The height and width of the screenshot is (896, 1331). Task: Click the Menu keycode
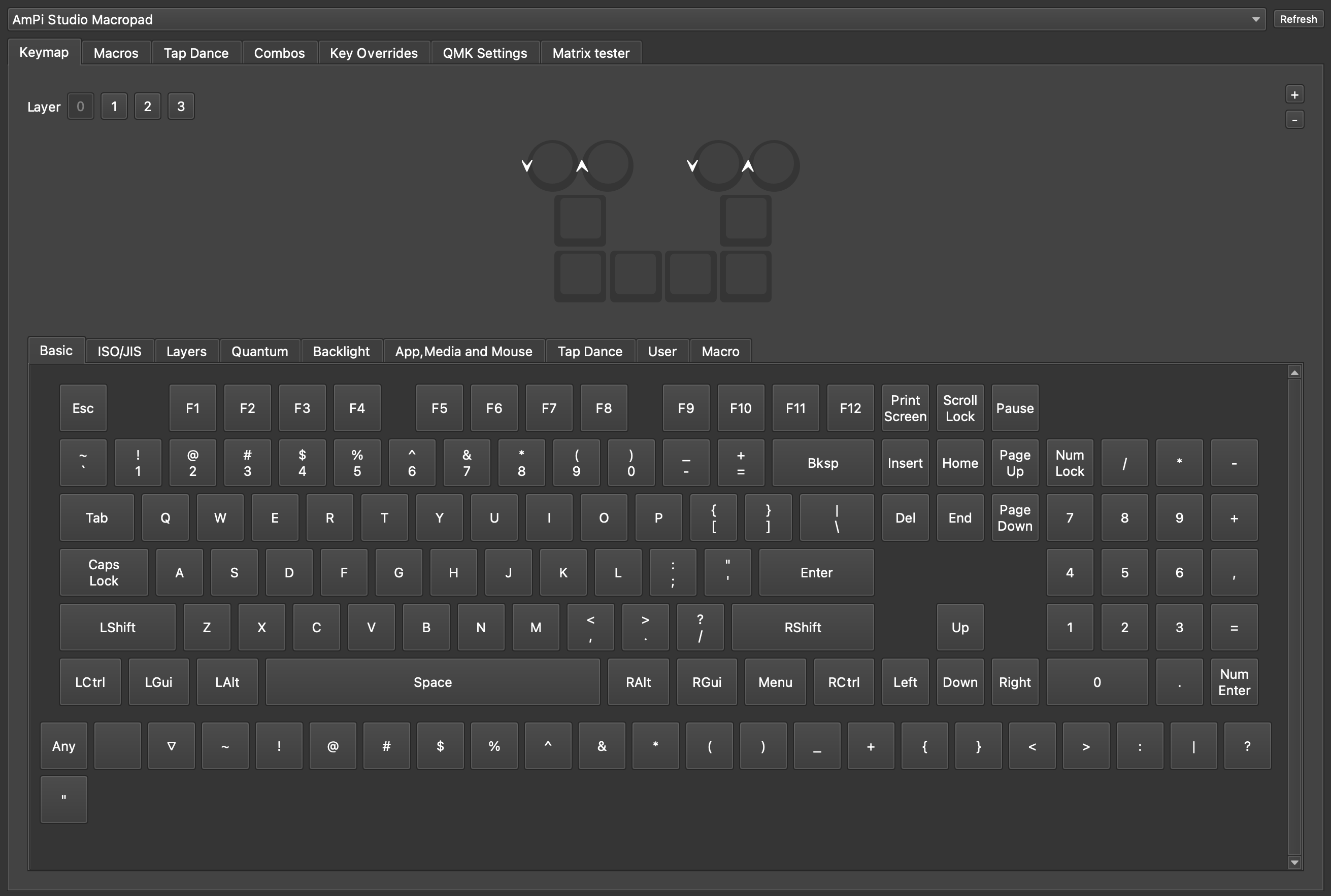775,682
